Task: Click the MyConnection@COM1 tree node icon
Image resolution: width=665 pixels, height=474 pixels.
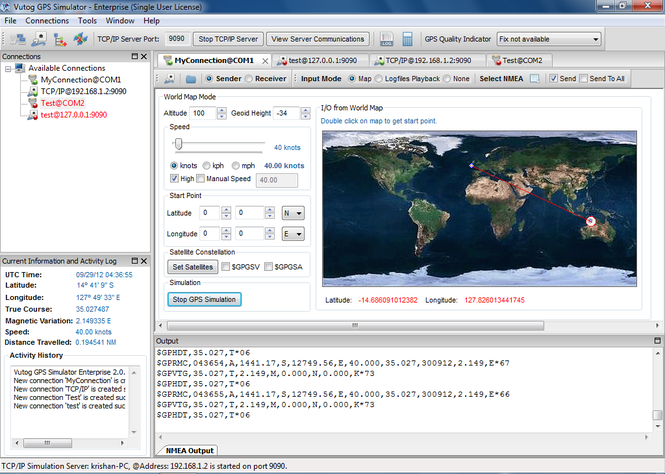Action: (33, 80)
